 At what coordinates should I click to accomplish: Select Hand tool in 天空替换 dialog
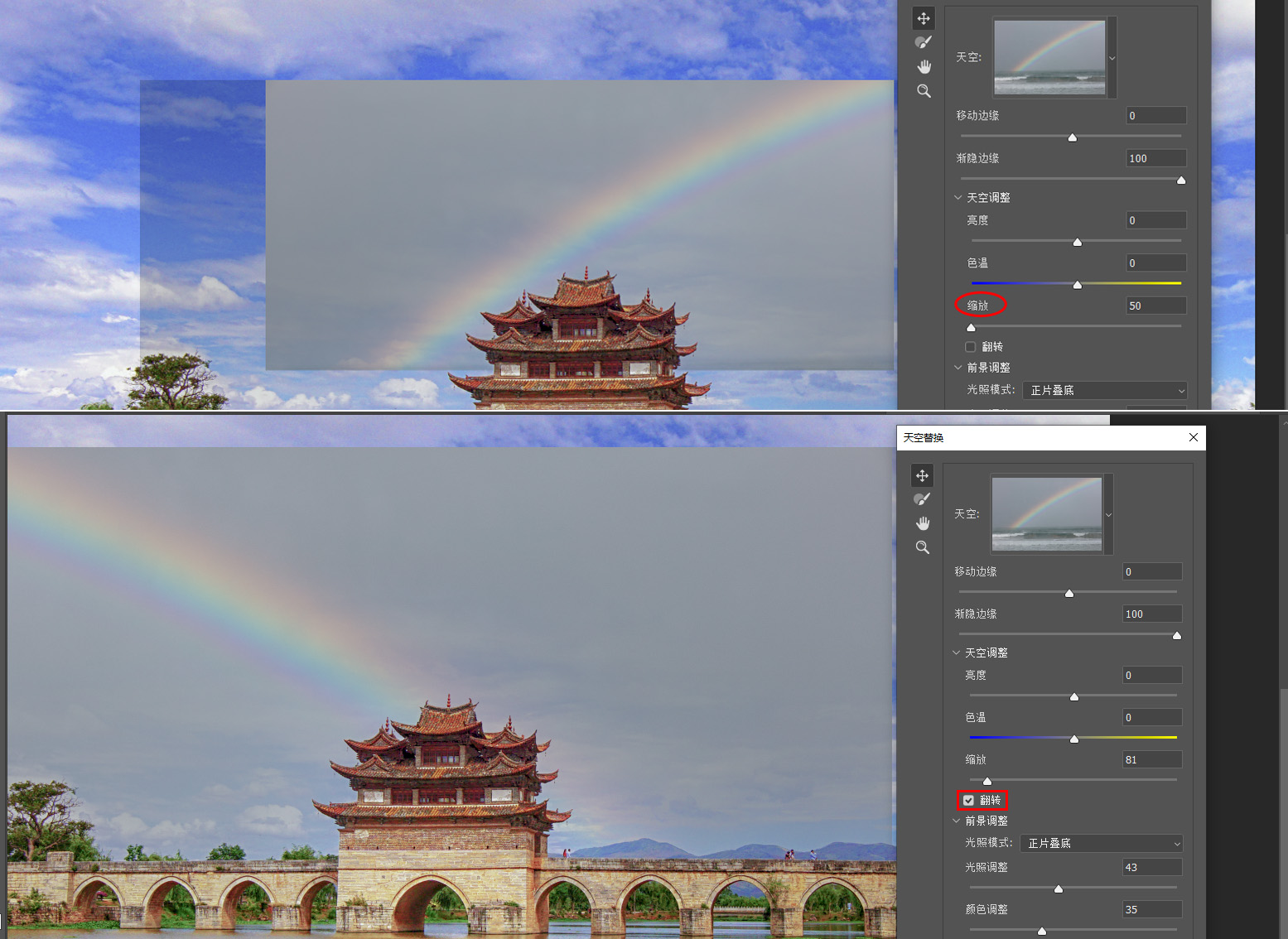(922, 523)
